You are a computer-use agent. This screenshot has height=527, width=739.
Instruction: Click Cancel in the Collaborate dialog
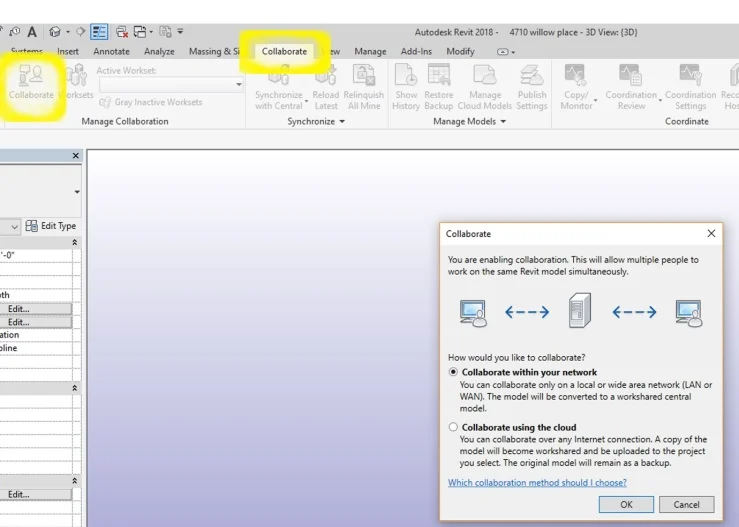(686, 504)
